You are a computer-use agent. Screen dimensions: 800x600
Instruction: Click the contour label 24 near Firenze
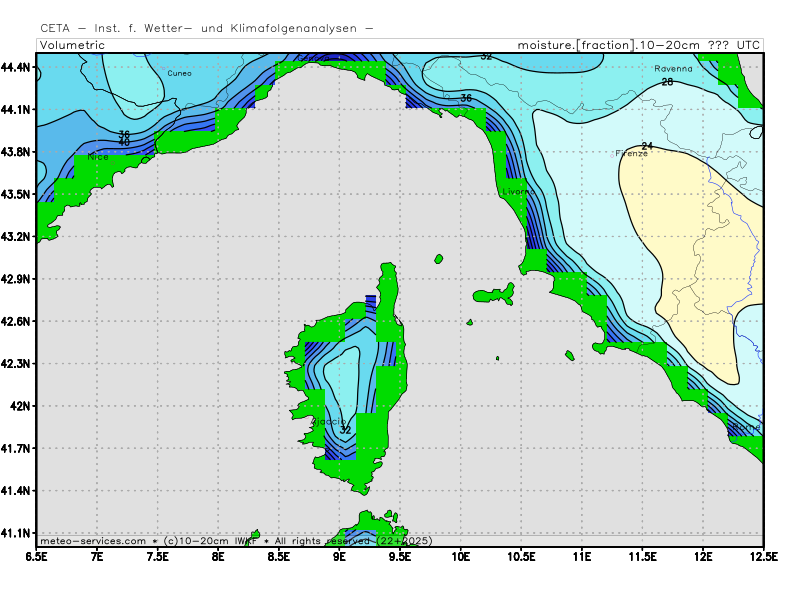coord(647,146)
